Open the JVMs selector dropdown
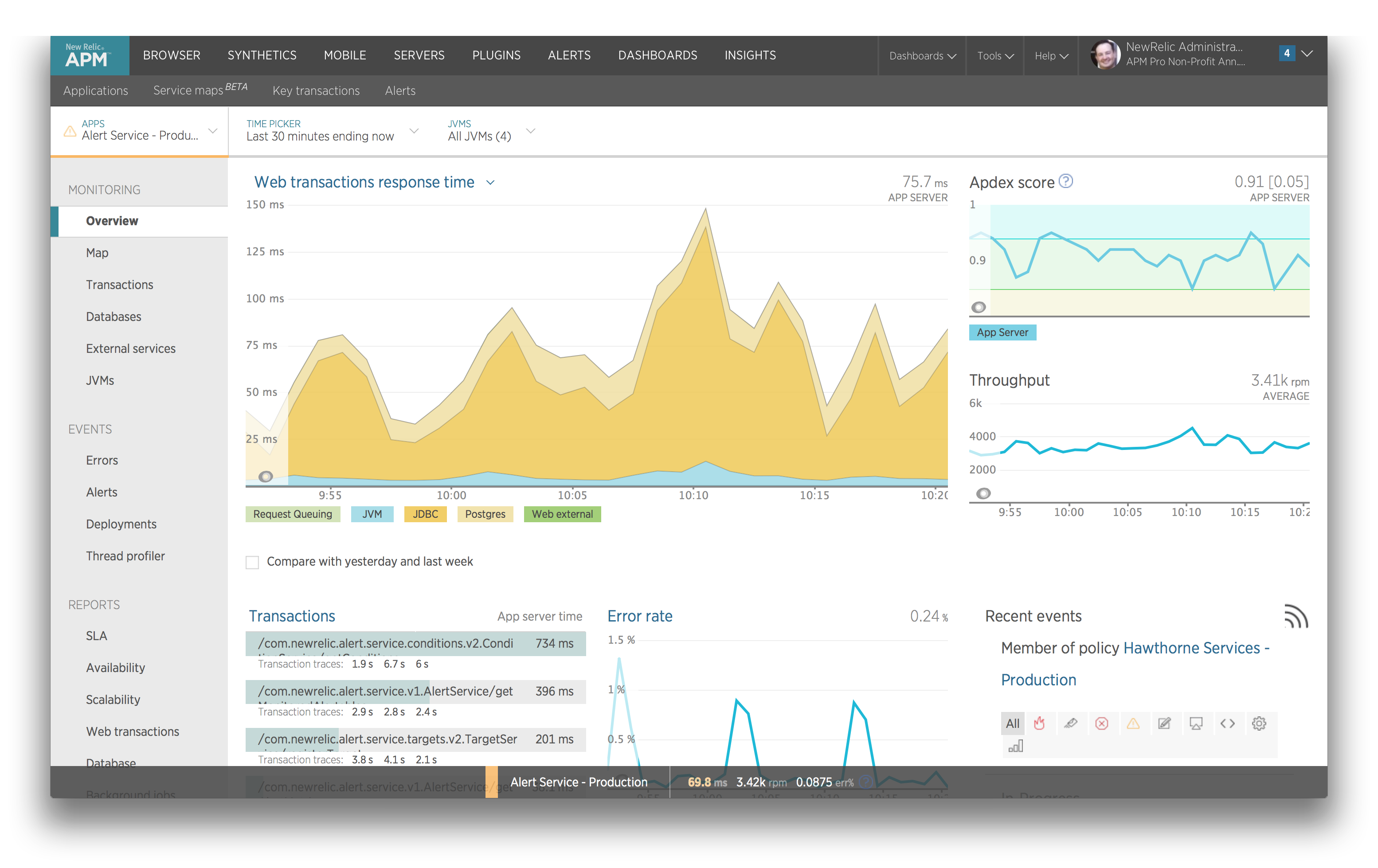1378x868 pixels. click(x=491, y=131)
